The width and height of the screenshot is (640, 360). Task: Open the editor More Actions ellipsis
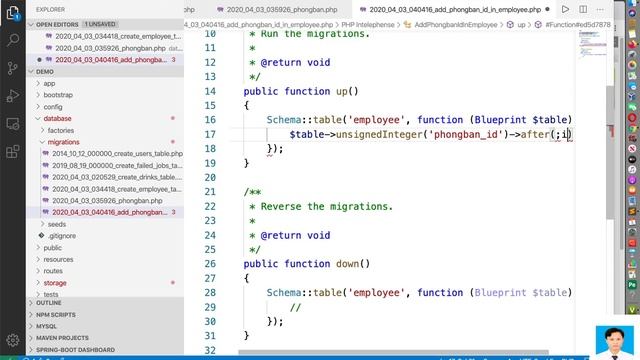point(600,9)
